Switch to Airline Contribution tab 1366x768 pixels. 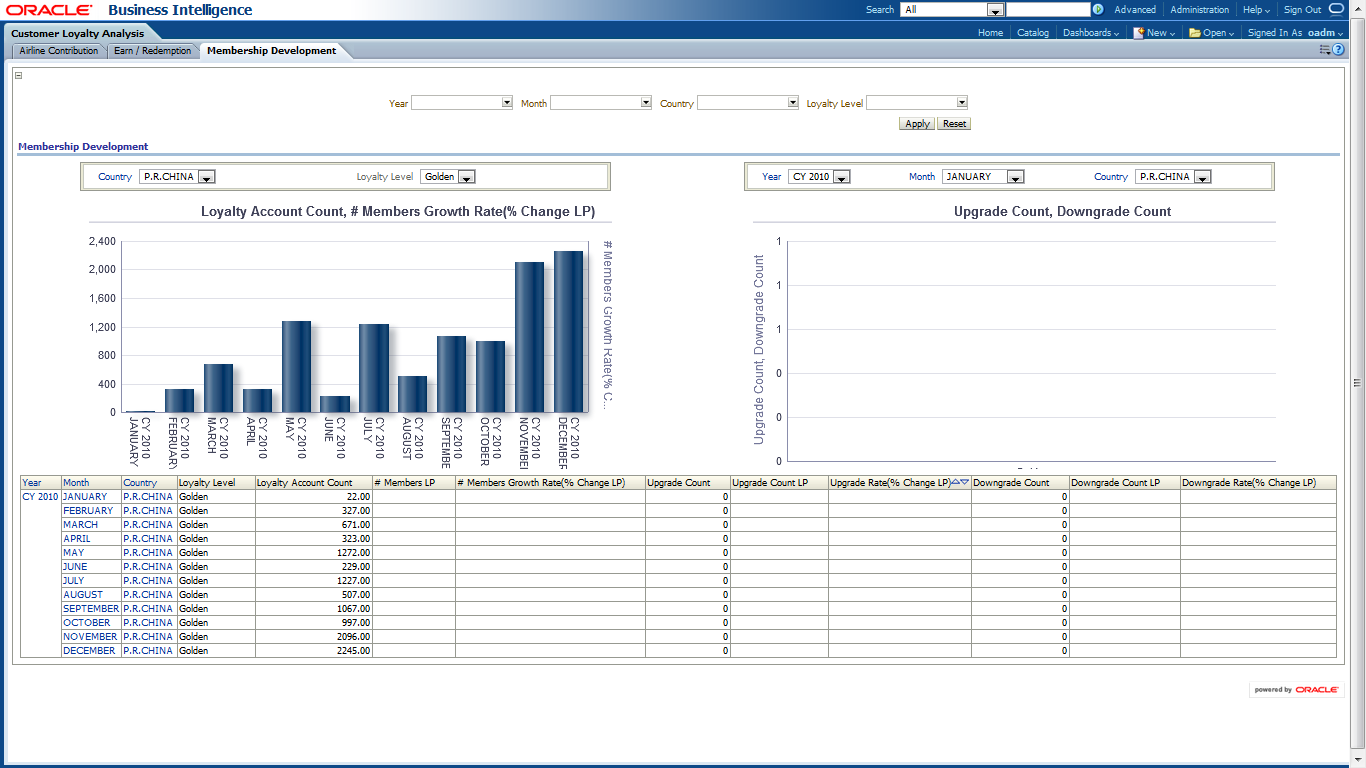pos(59,51)
